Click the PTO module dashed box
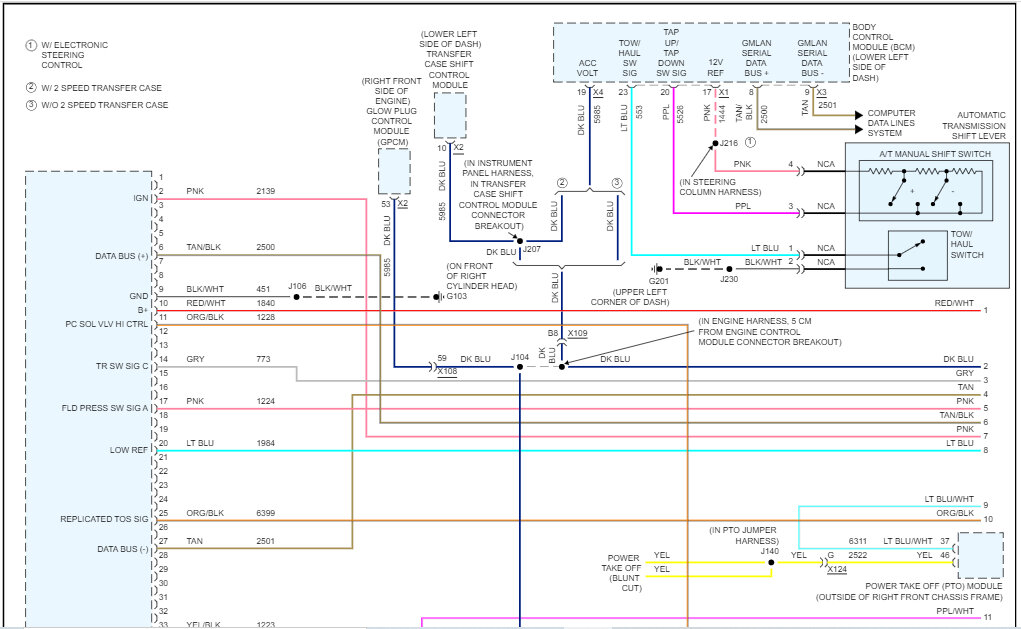The width and height of the screenshot is (1021, 629). tap(981, 555)
